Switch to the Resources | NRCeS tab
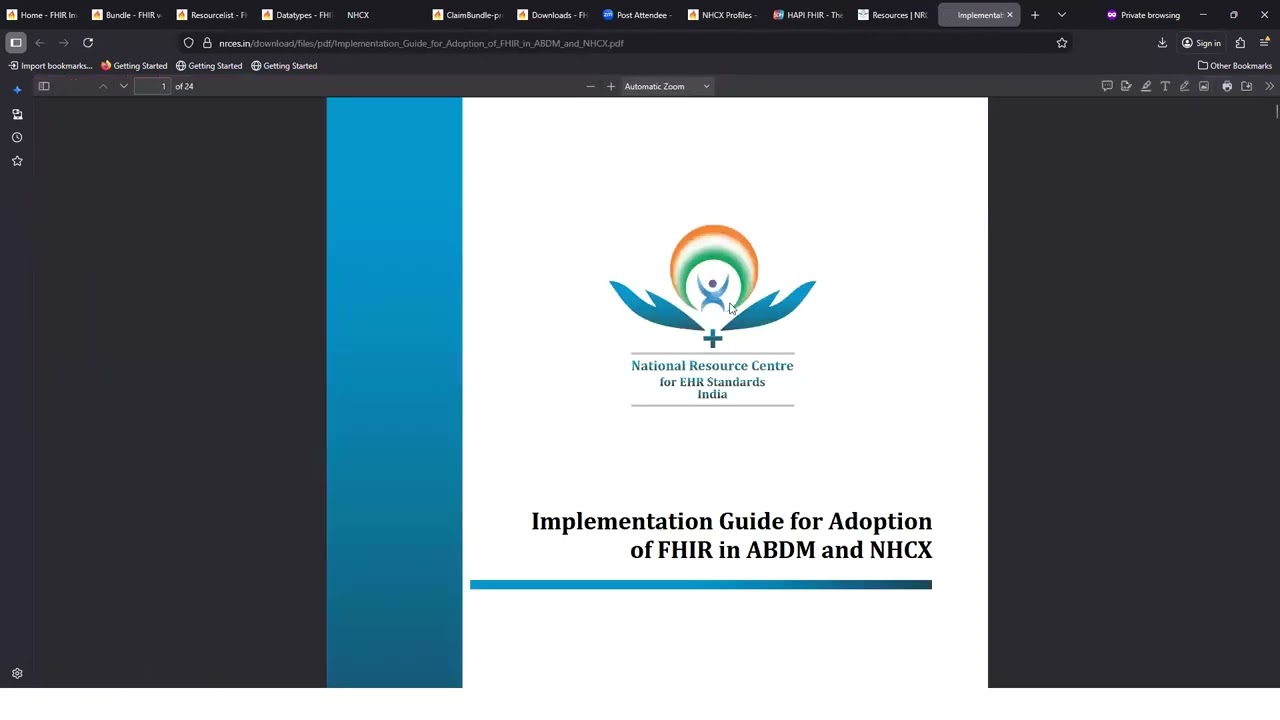The image size is (1280, 720). [x=893, y=15]
